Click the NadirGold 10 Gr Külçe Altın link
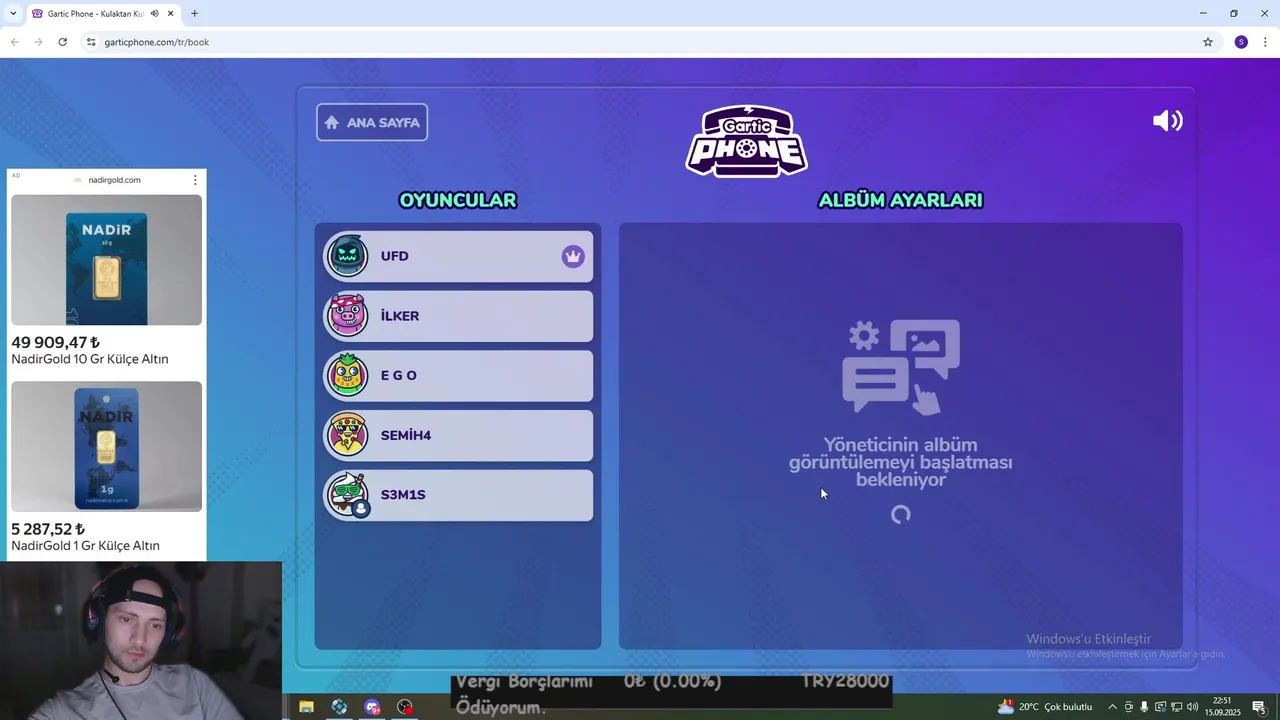1280x720 pixels. [x=90, y=359]
